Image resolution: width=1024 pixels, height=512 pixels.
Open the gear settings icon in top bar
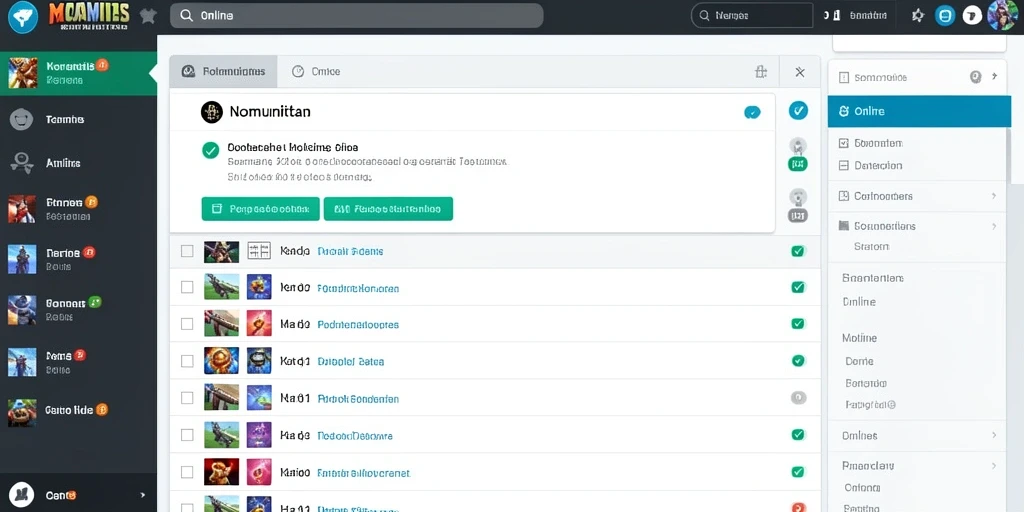tap(918, 16)
